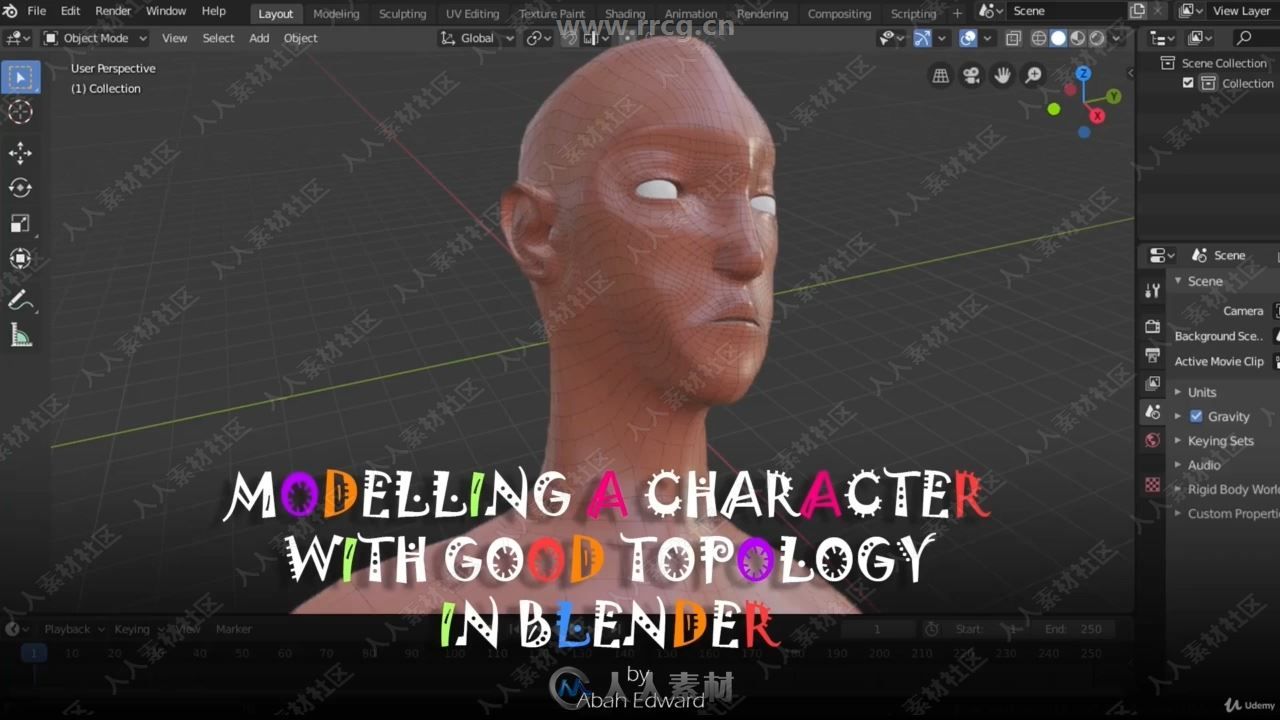
Task: Open the Tool properties tab
Action: pos(1152,290)
